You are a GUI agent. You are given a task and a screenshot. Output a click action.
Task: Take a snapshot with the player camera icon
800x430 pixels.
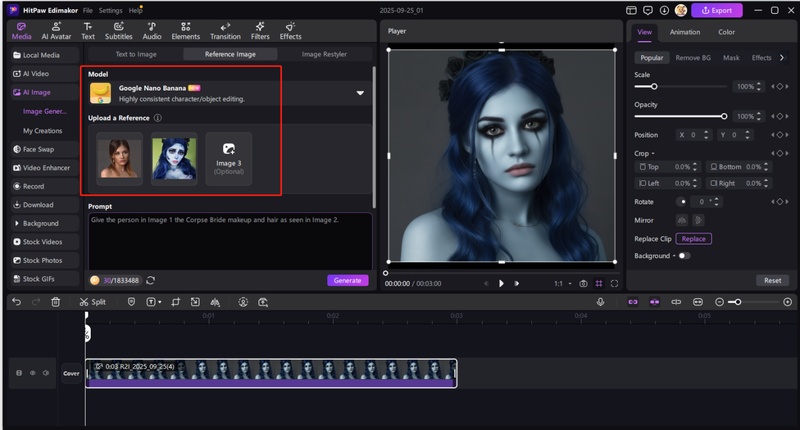pos(583,284)
